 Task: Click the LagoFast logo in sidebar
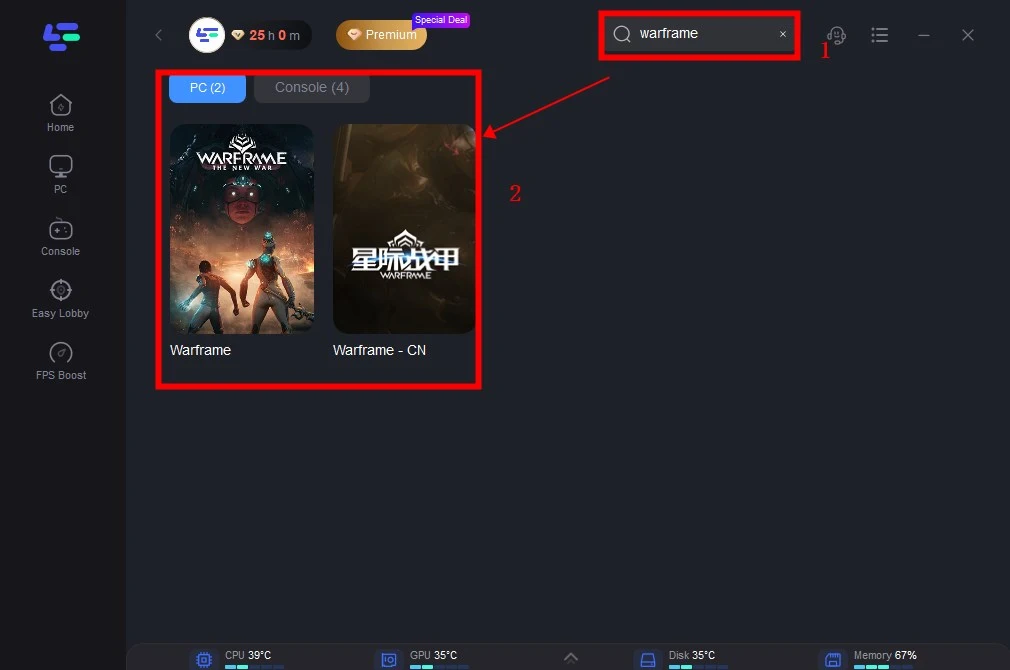click(x=61, y=36)
